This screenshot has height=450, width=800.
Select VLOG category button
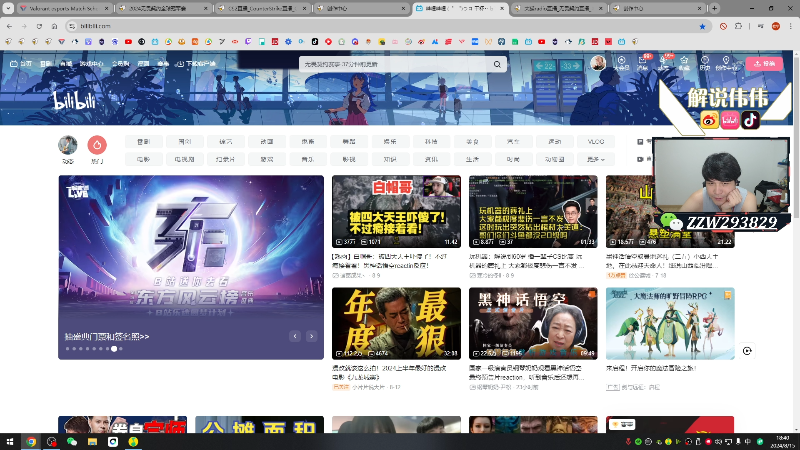595,141
